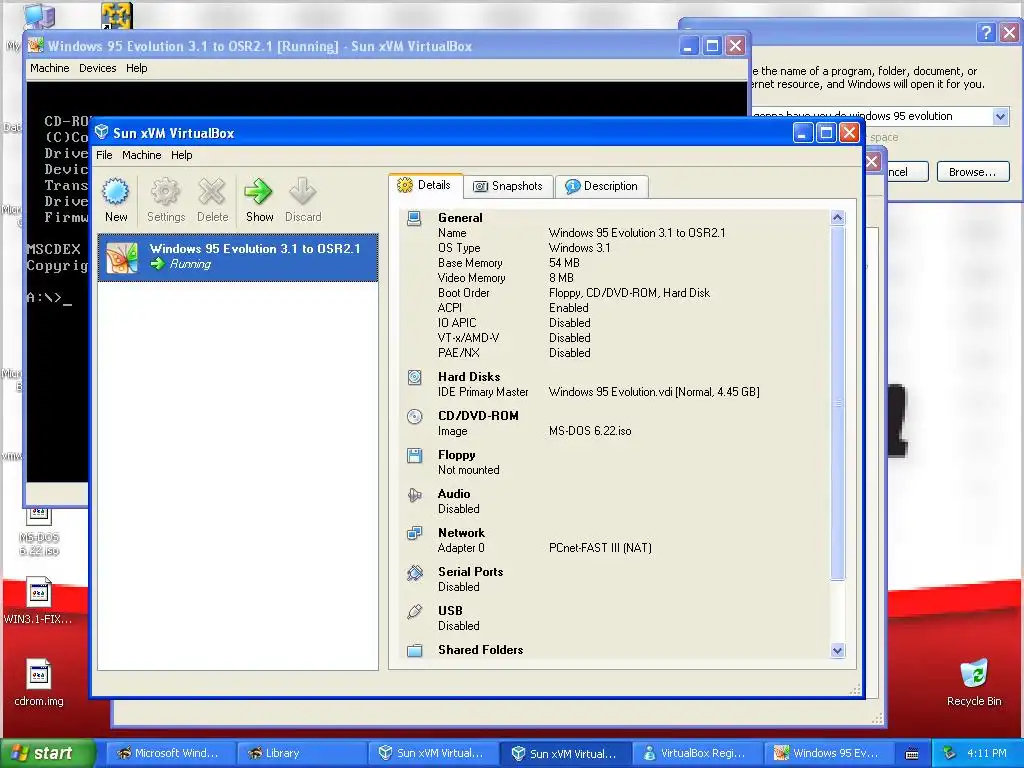Click the Hard Disks section icon
This screenshot has width=1024, height=768.
[415, 377]
